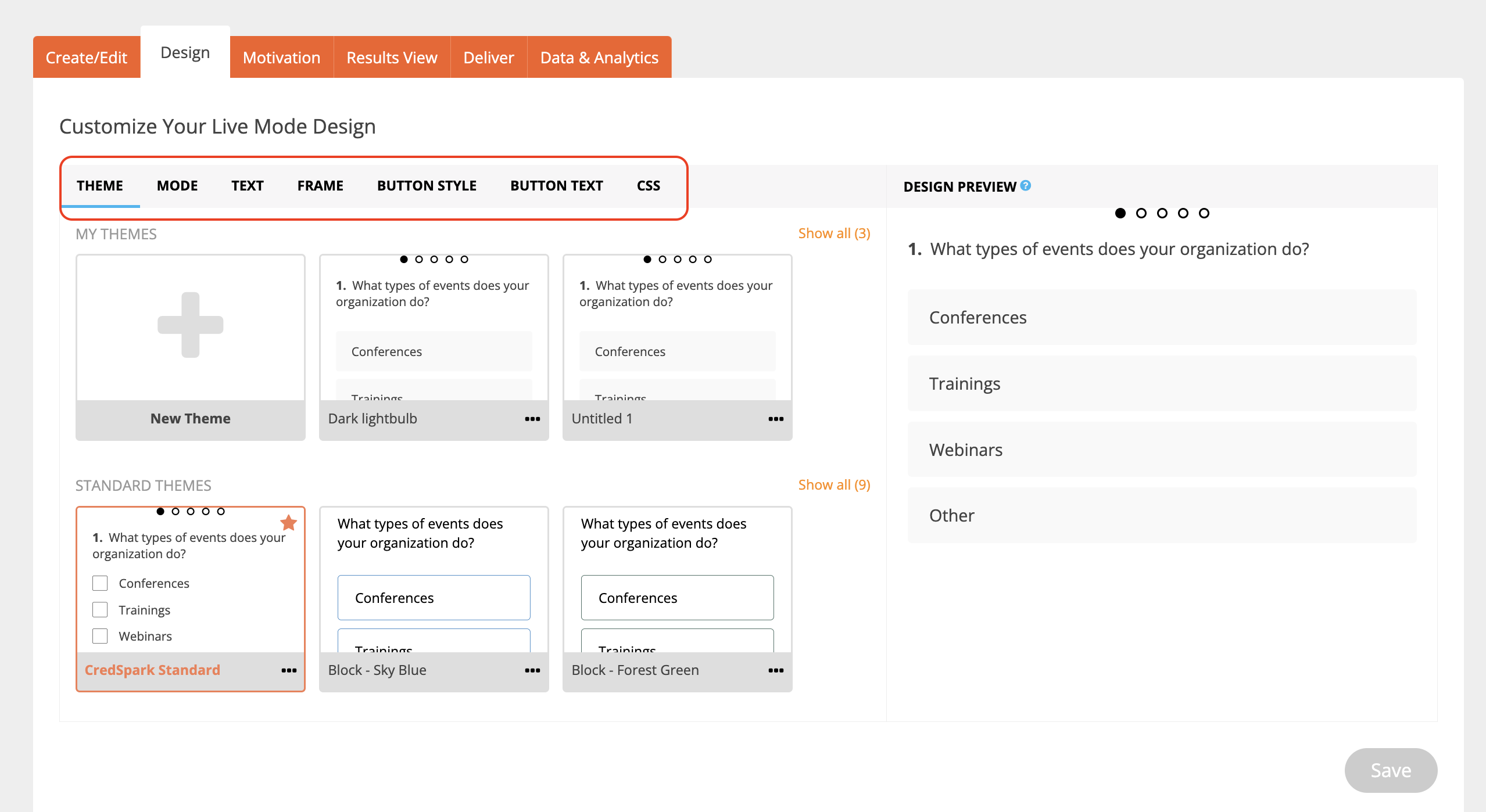Open Untitled 1 theme three-dot menu
This screenshot has width=1486, height=812.
775,419
